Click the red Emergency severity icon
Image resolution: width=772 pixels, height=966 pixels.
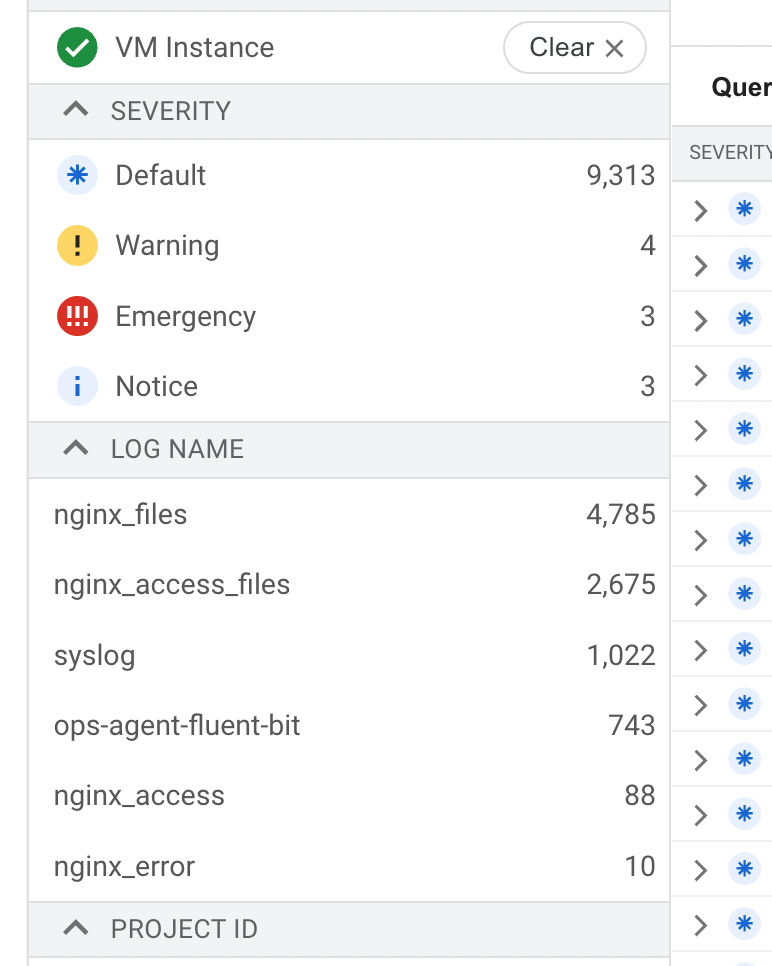[x=77, y=316]
